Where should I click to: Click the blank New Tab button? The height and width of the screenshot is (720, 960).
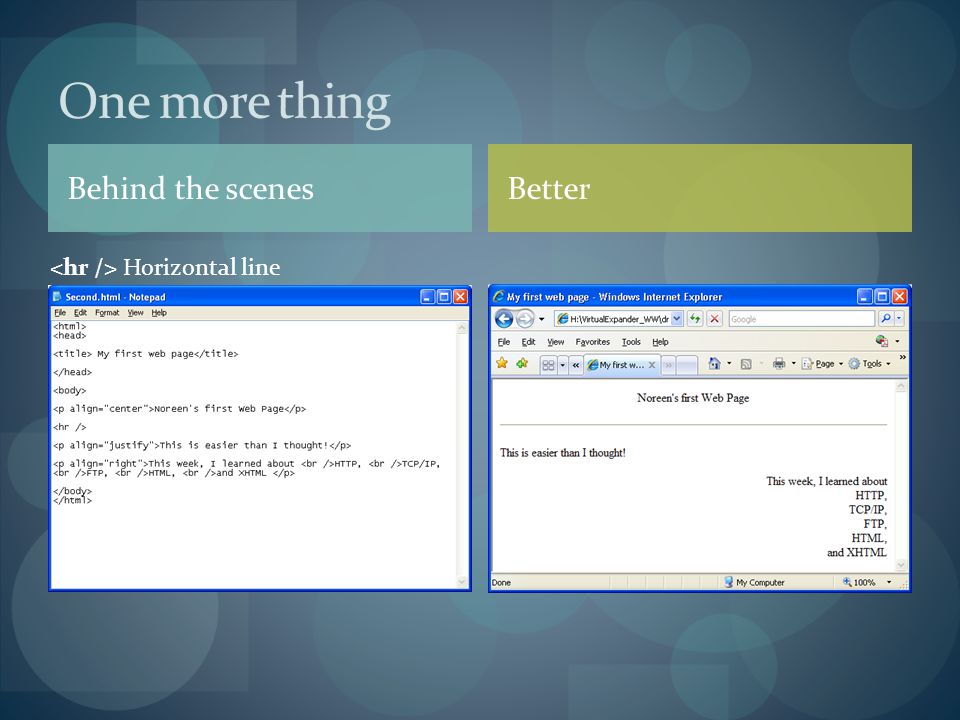(687, 366)
